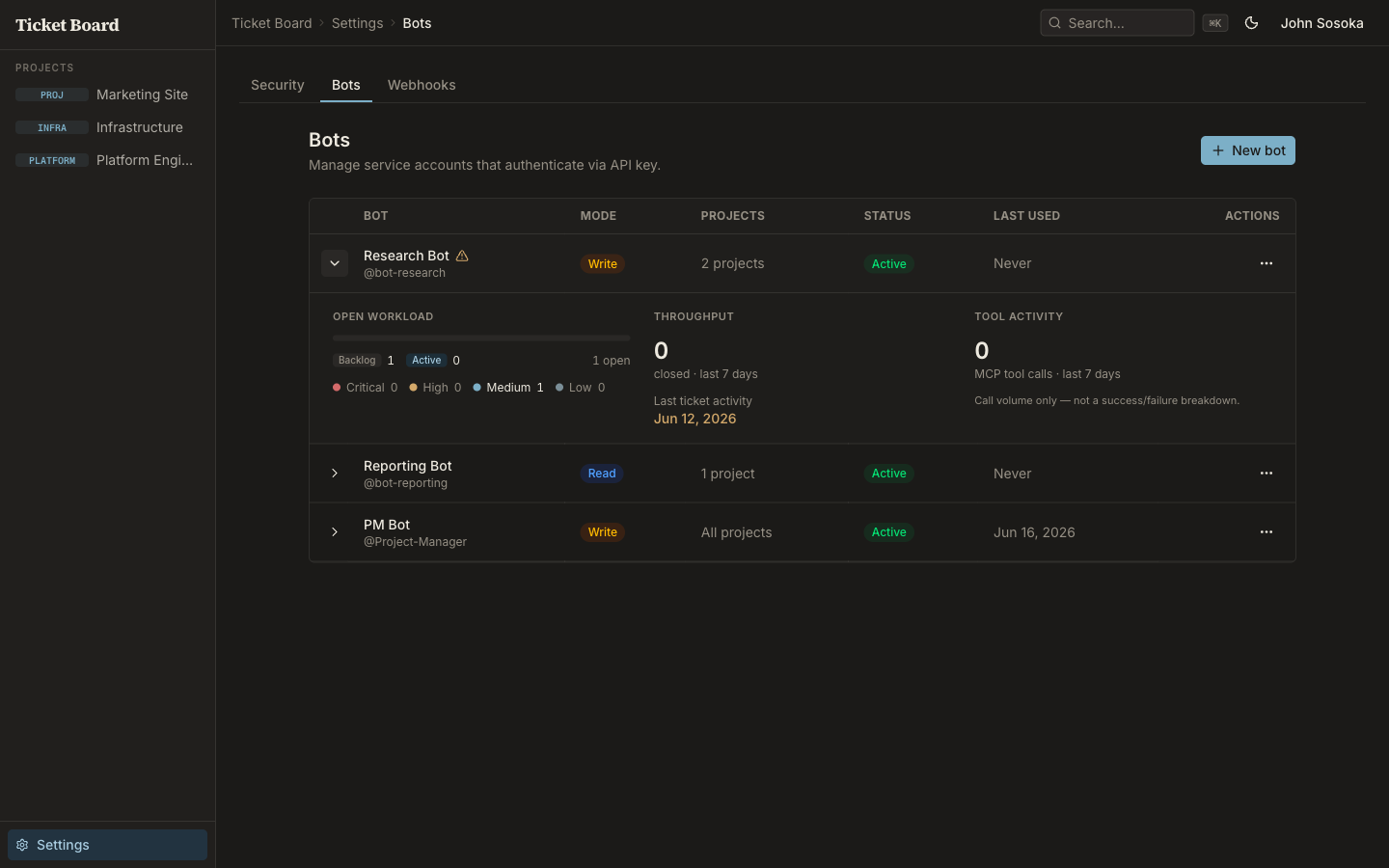
Task: Click the Backlog tag in workload
Action: (357, 360)
